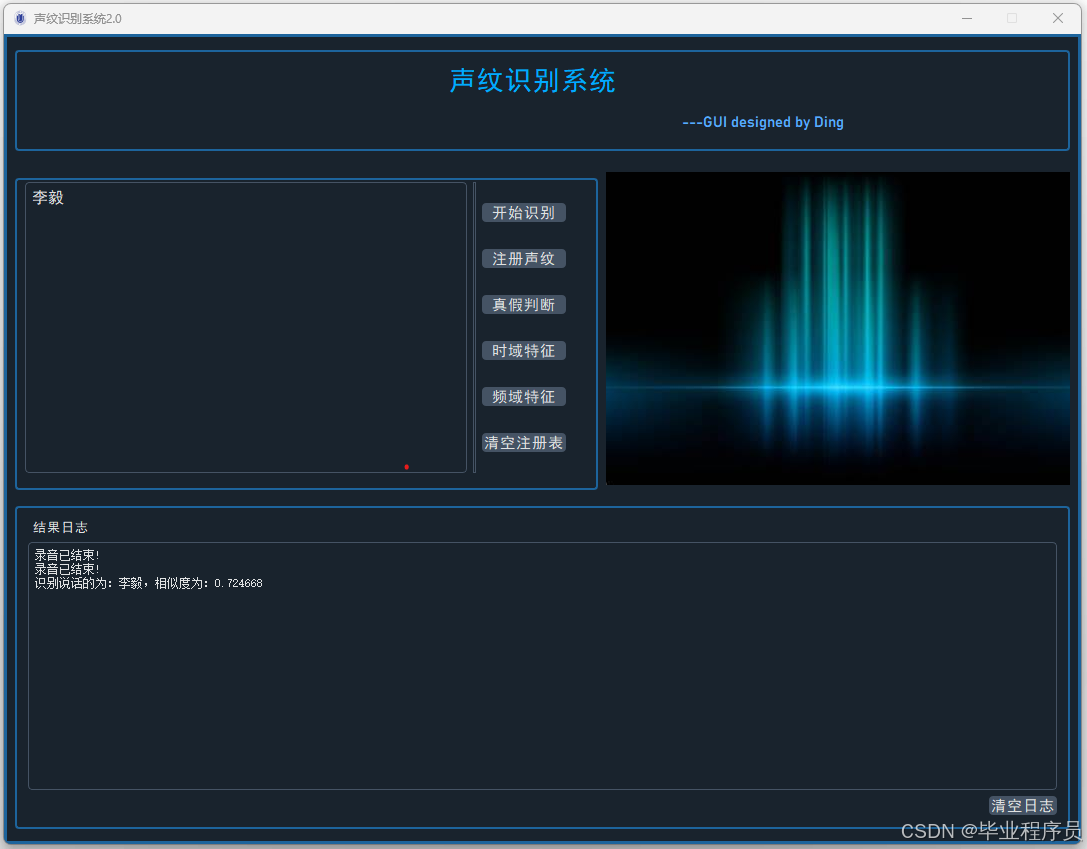Click the first 录音已结束! log line

coord(67,555)
